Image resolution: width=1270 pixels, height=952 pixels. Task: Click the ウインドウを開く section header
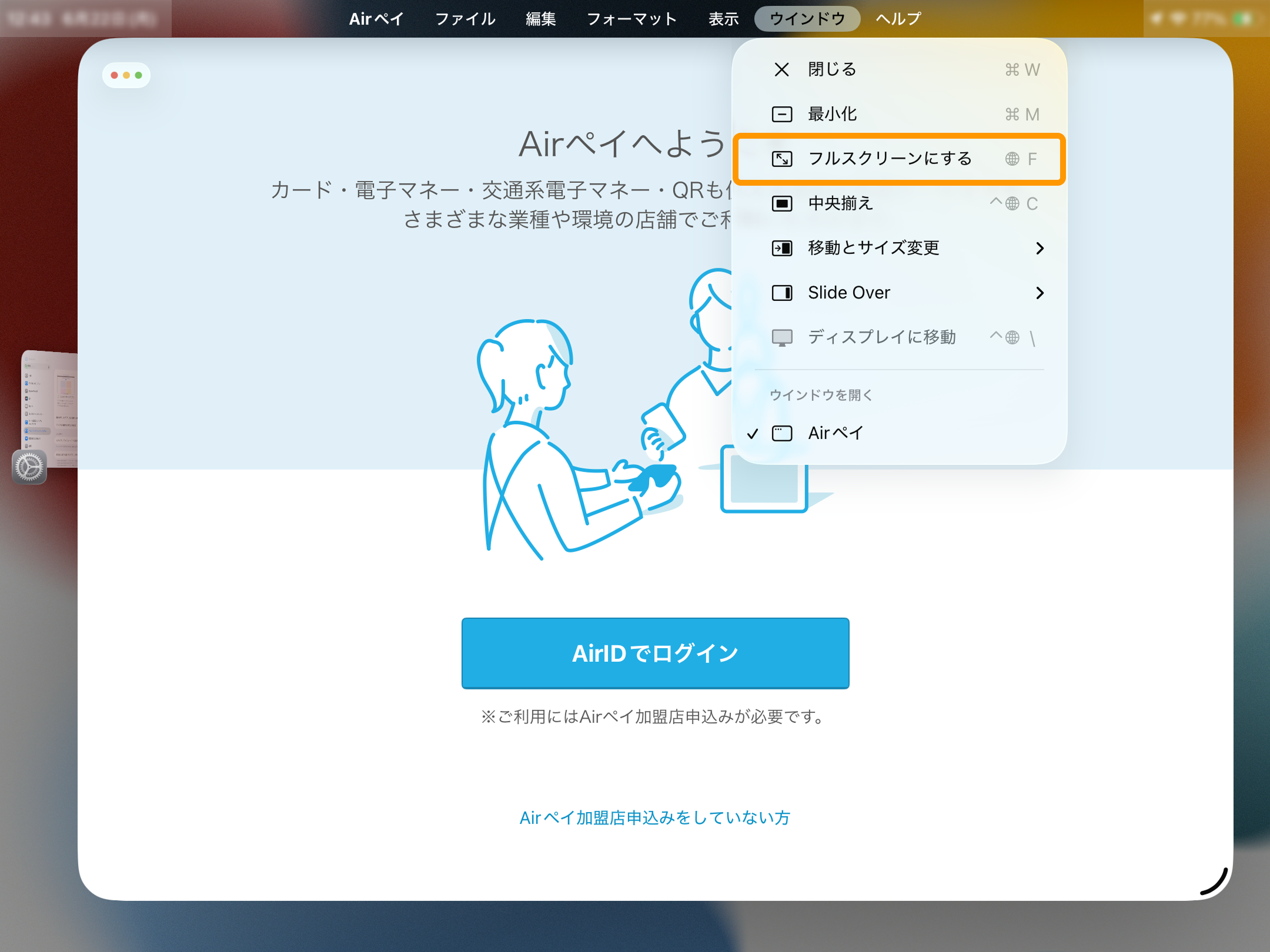[821, 395]
